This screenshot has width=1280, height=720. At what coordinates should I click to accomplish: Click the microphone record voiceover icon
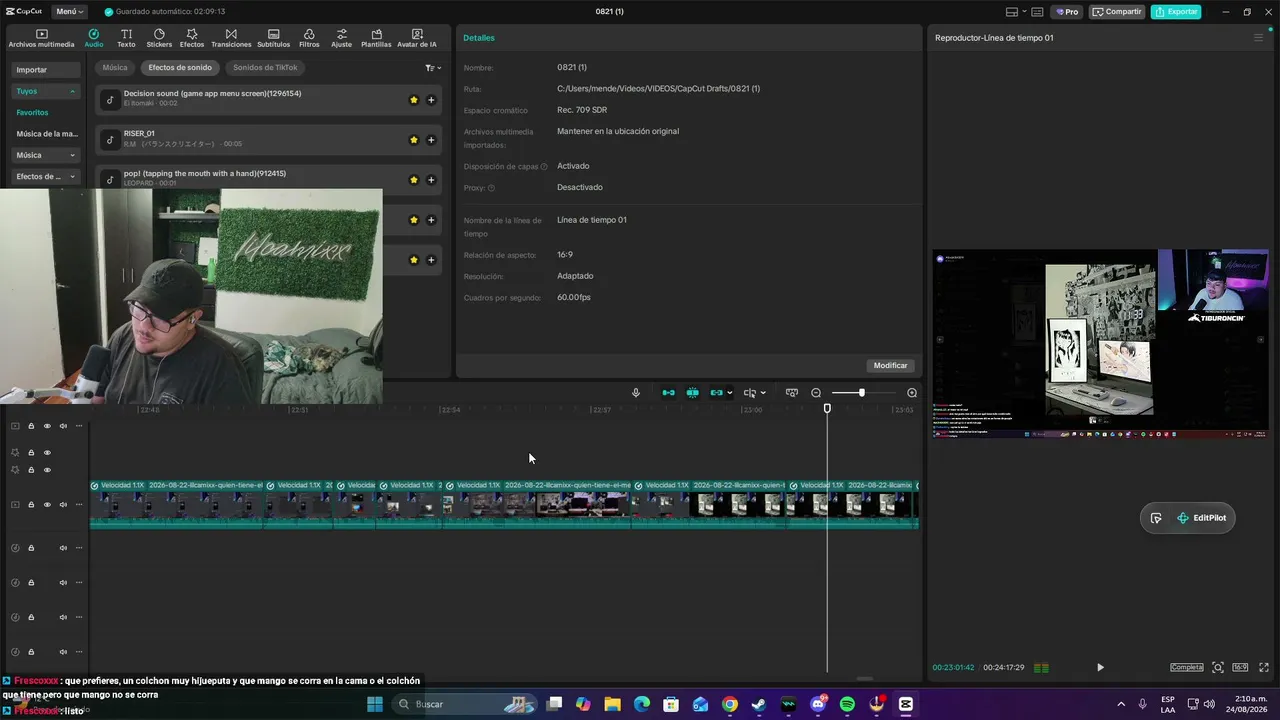636,393
